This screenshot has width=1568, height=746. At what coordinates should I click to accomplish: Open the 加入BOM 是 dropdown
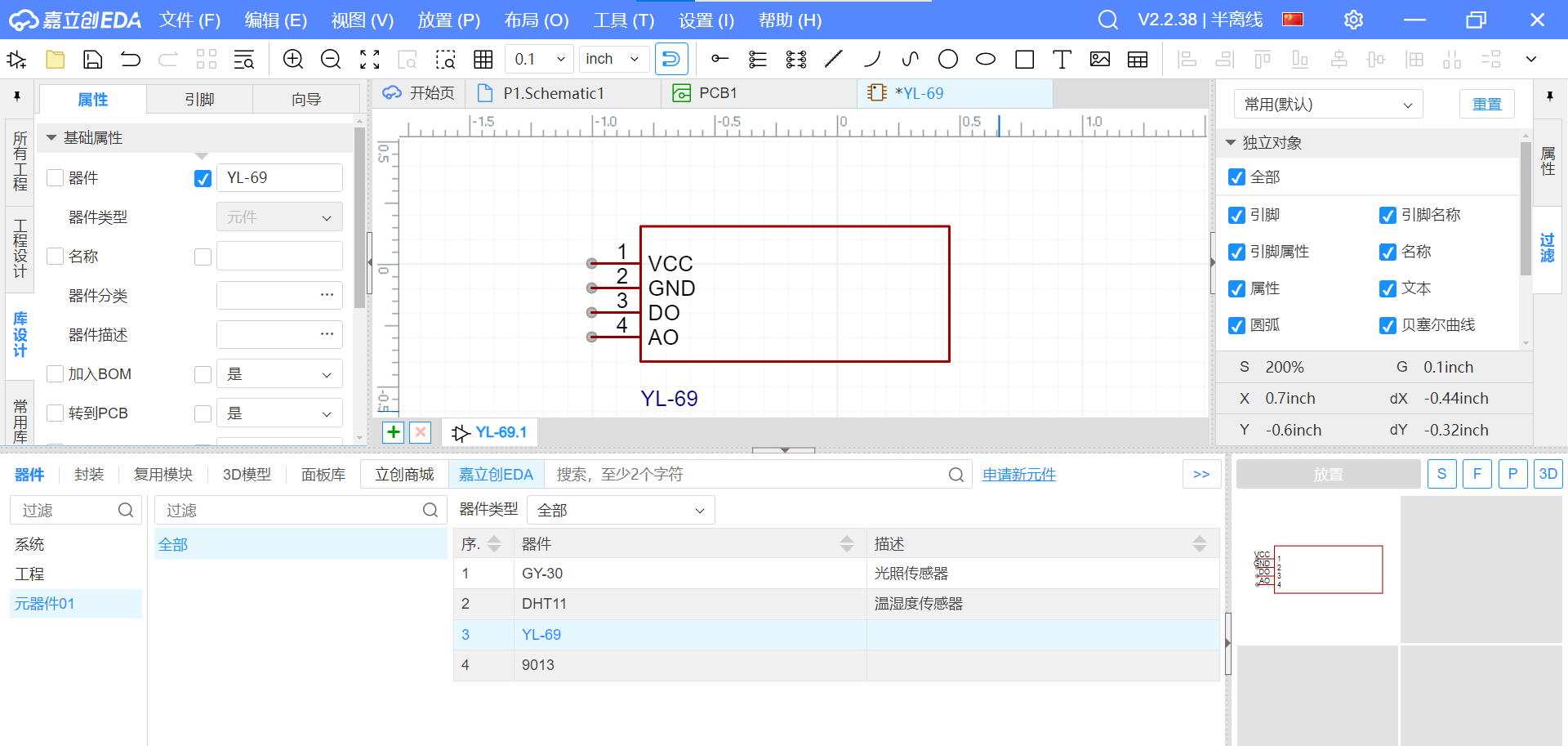coord(279,373)
